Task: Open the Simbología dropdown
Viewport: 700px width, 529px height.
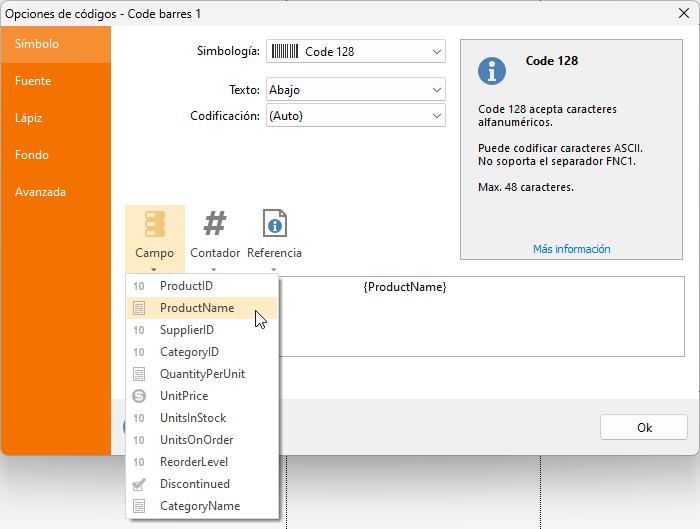Action: tap(437, 51)
